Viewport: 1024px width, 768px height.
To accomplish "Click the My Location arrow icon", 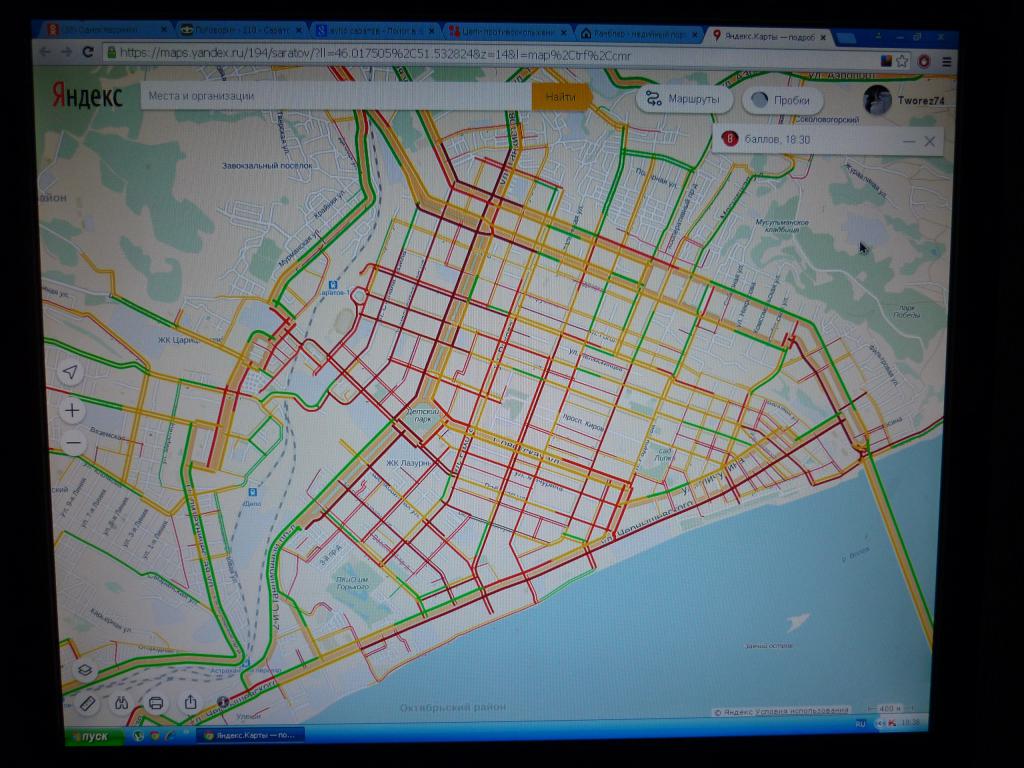I will [x=71, y=372].
